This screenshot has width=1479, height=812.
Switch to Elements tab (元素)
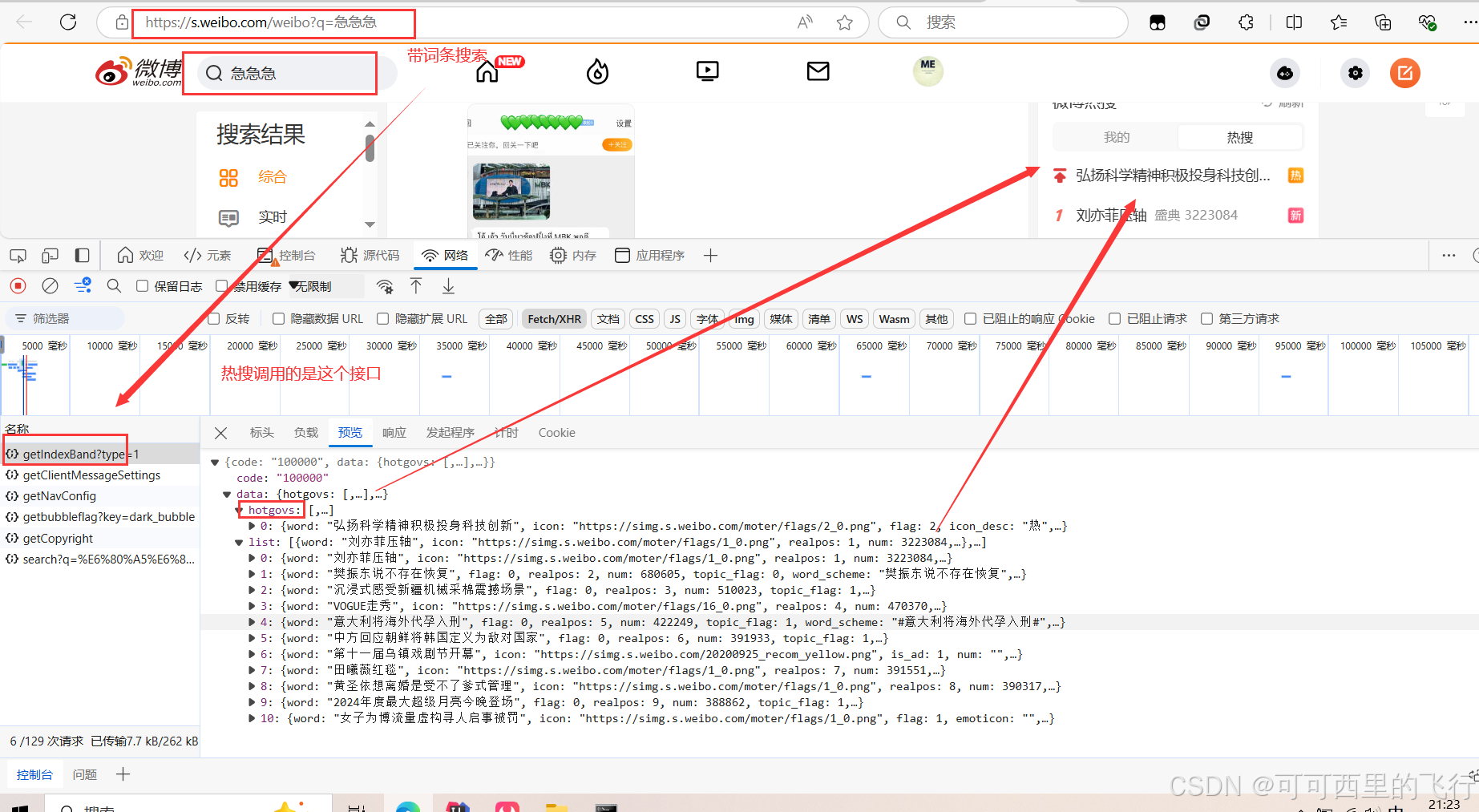click(208, 256)
